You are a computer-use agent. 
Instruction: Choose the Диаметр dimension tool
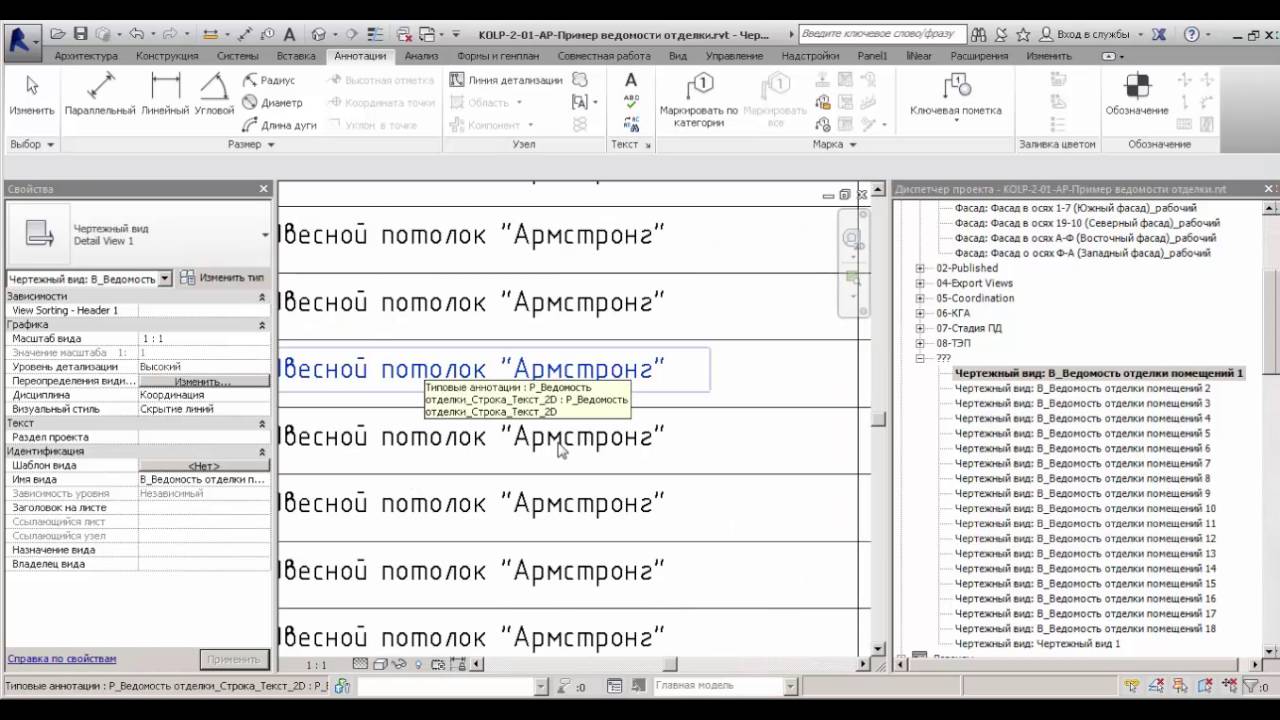[272, 103]
